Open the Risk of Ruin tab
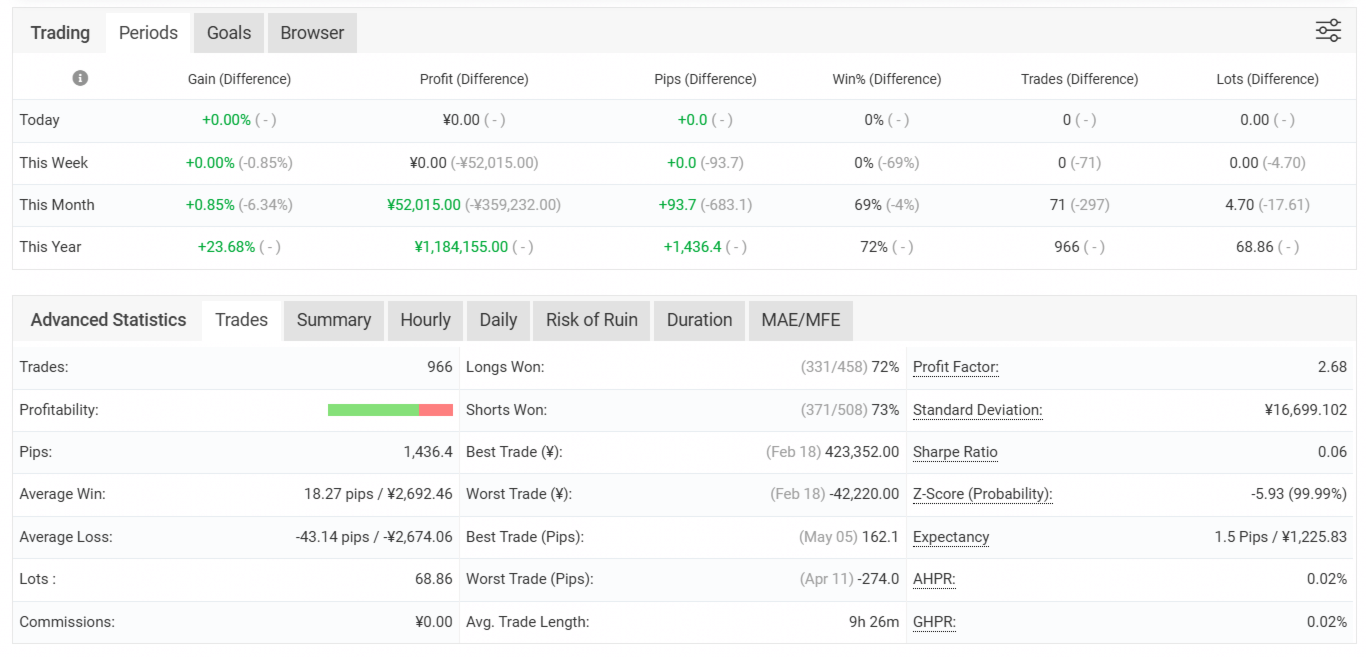The width and height of the screenshot is (1366, 657). point(591,320)
